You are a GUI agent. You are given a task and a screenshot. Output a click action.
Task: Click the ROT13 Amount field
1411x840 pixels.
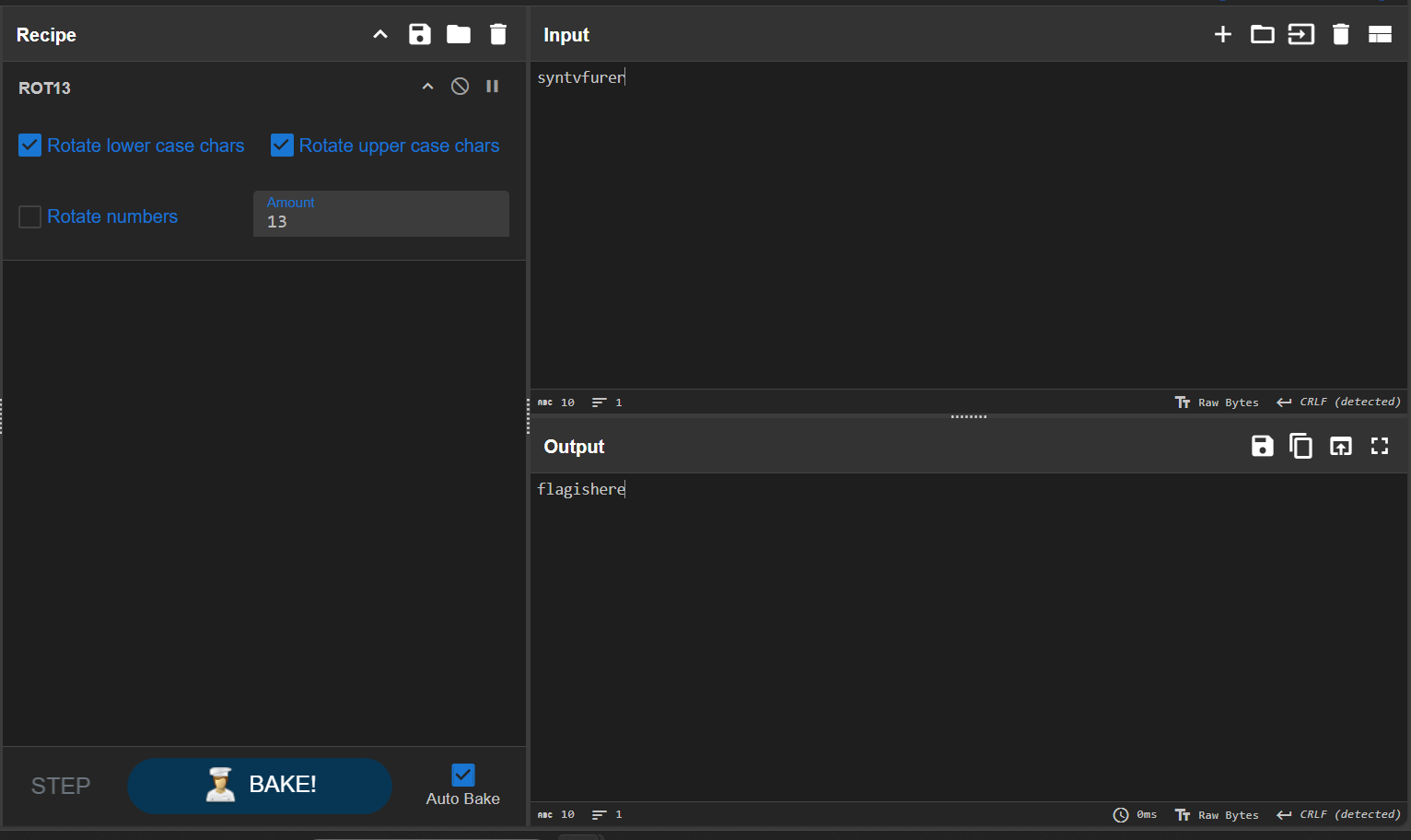click(x=381, y=221)
